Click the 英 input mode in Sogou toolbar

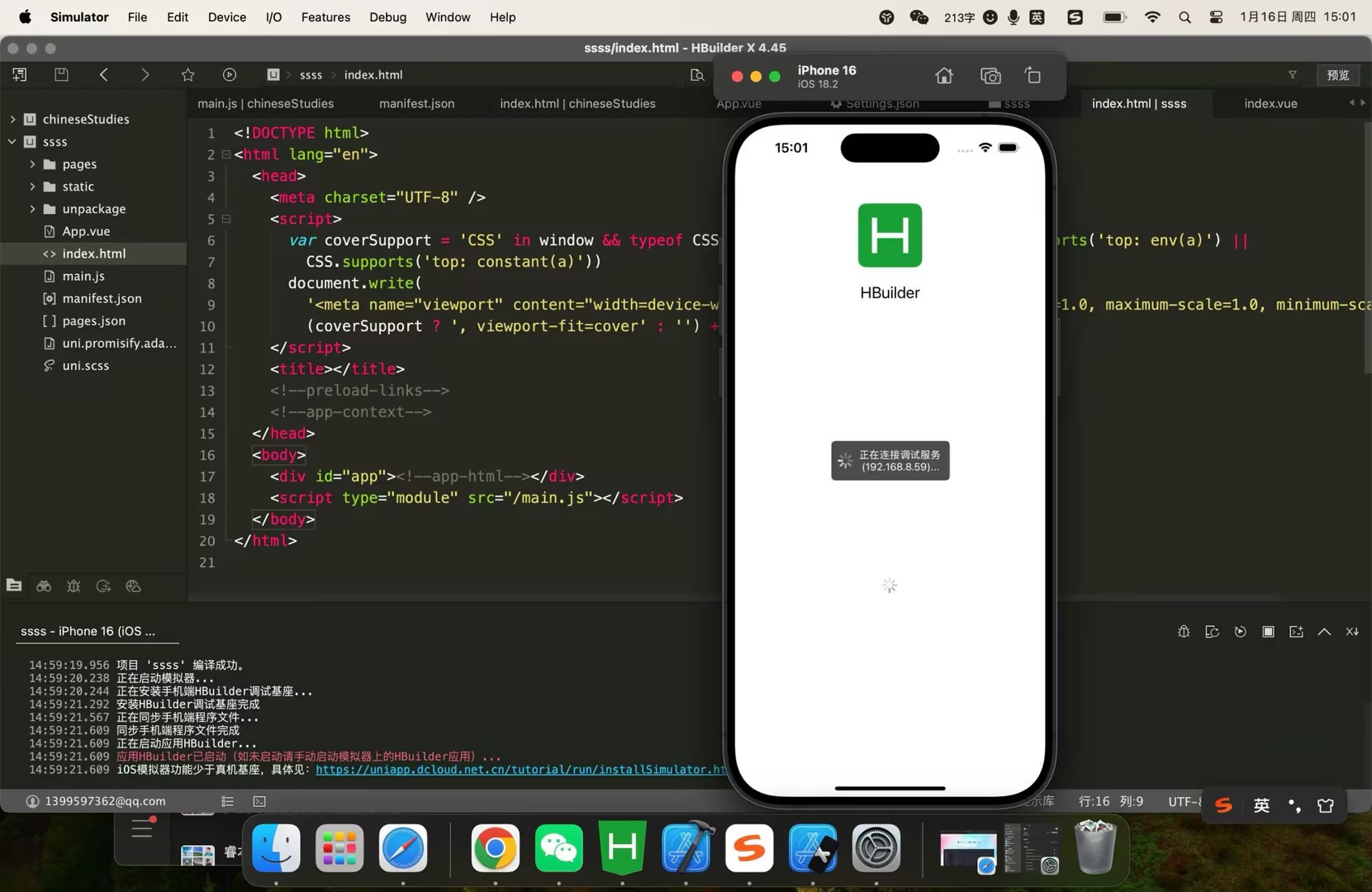1261,805
